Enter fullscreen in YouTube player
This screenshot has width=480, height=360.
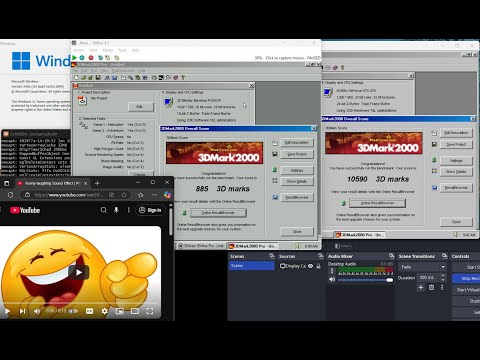pyautogui.click(x=150, y=311)
